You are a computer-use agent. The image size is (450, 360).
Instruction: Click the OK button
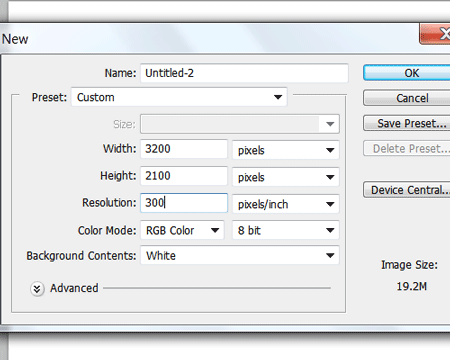407,73
